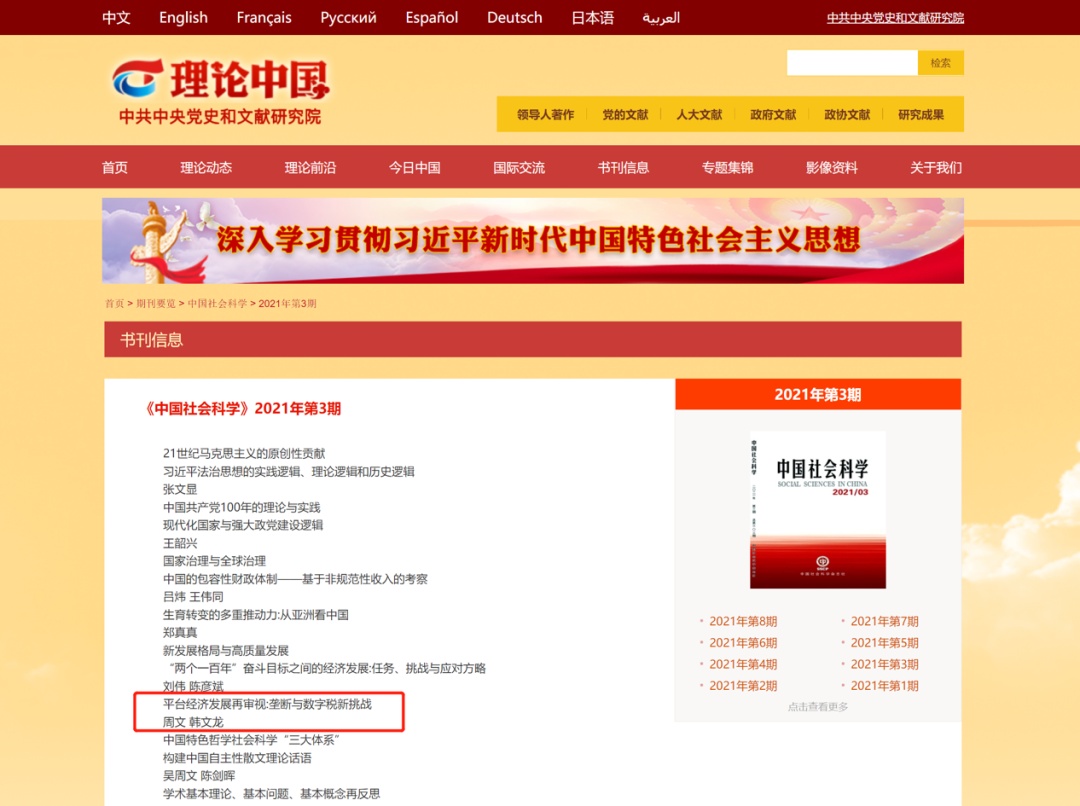Image resolution: width=1080 pixels, height=806 pixels.
Task: Open issue 2021年第8期
Action: point(743,621)
